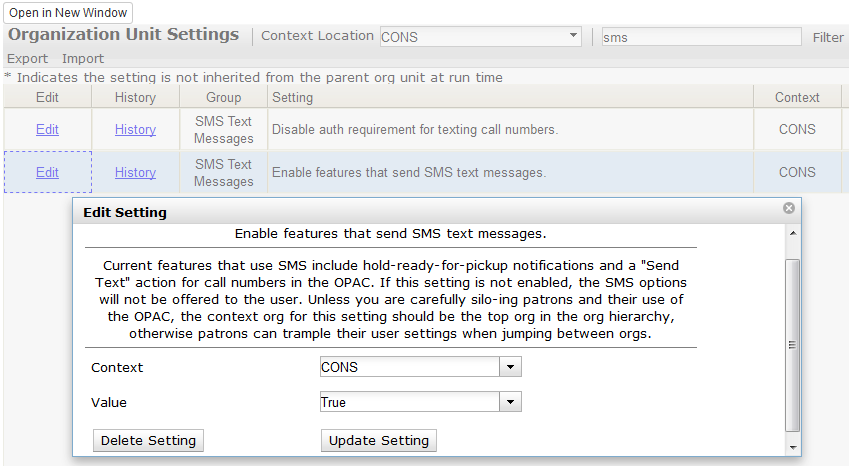Click Open in New Window button

point(68,13)
